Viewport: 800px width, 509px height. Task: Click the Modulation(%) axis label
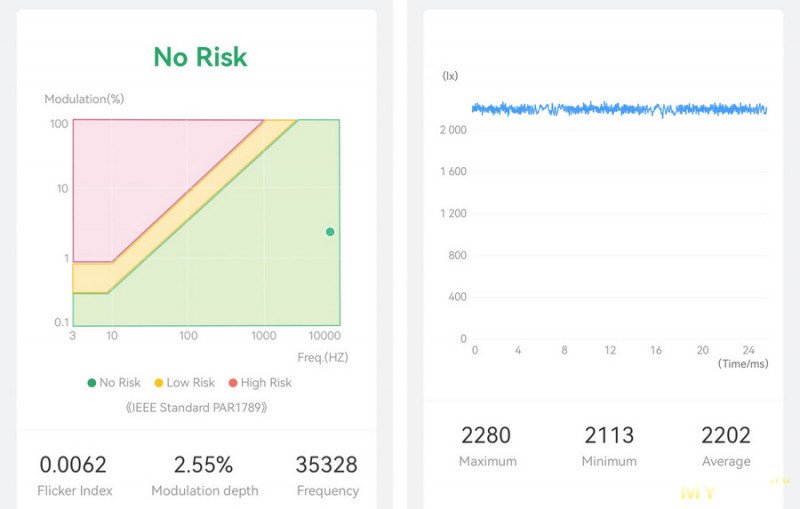point(84,99)
